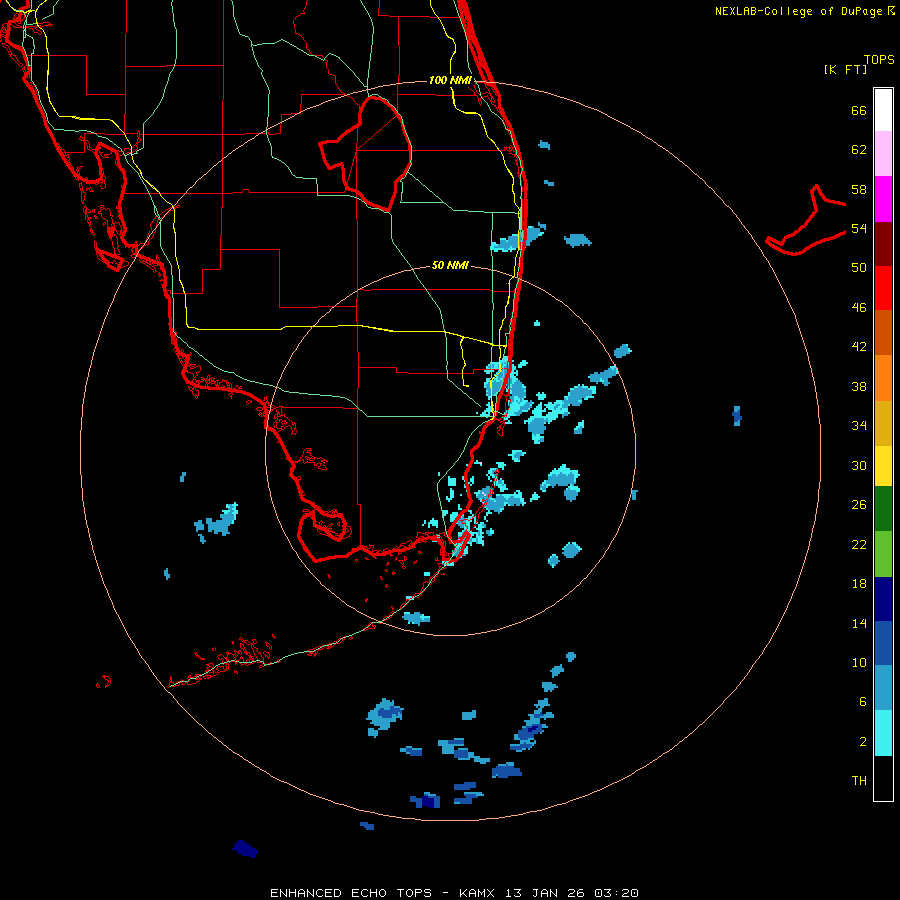The width and height of the screenshot is (900, 900).
Task: Click the 62 legend value
Action: pyautogui.click(x=859, y=150)
